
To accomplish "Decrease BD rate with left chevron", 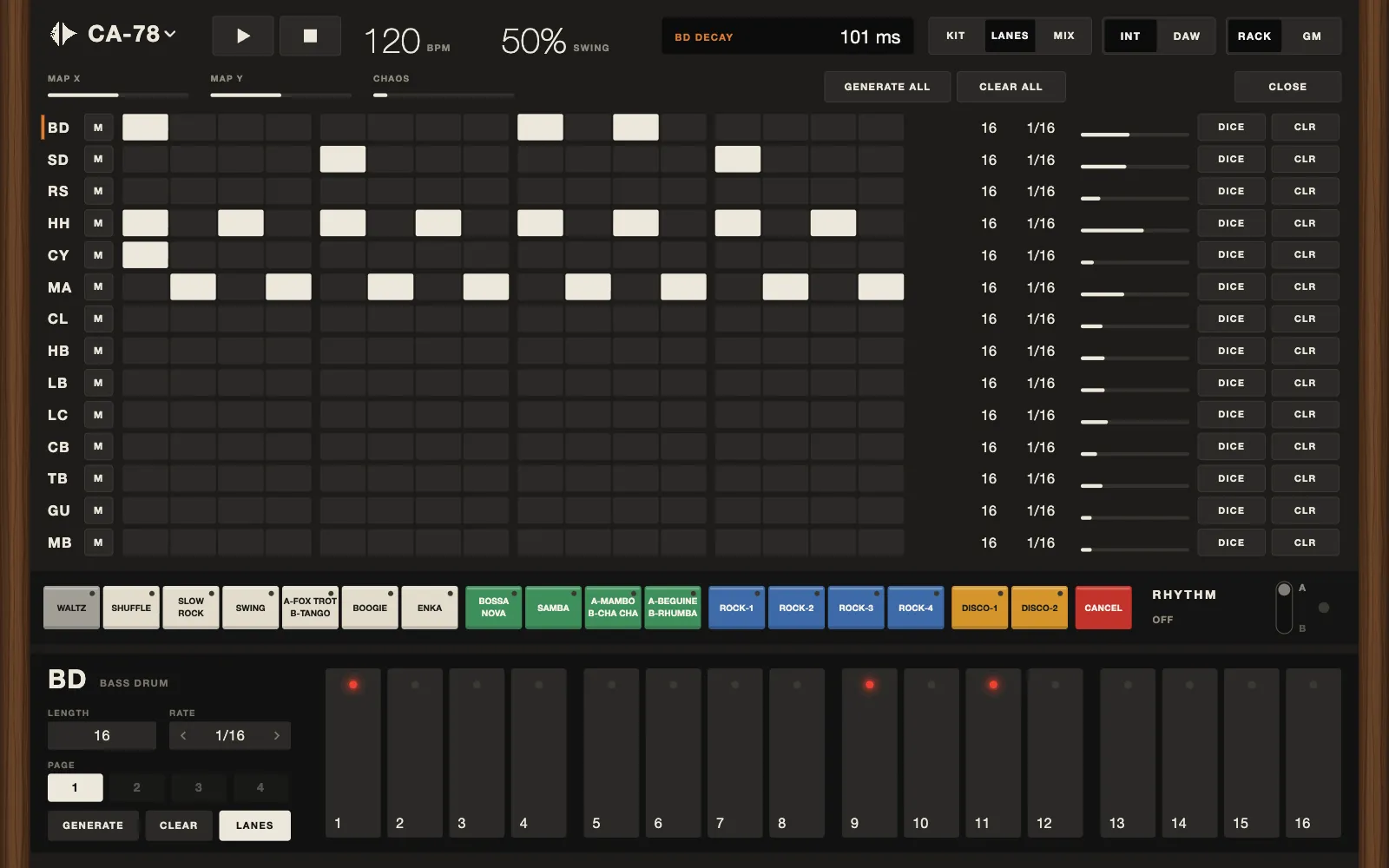I will click(x=183, y=735).
